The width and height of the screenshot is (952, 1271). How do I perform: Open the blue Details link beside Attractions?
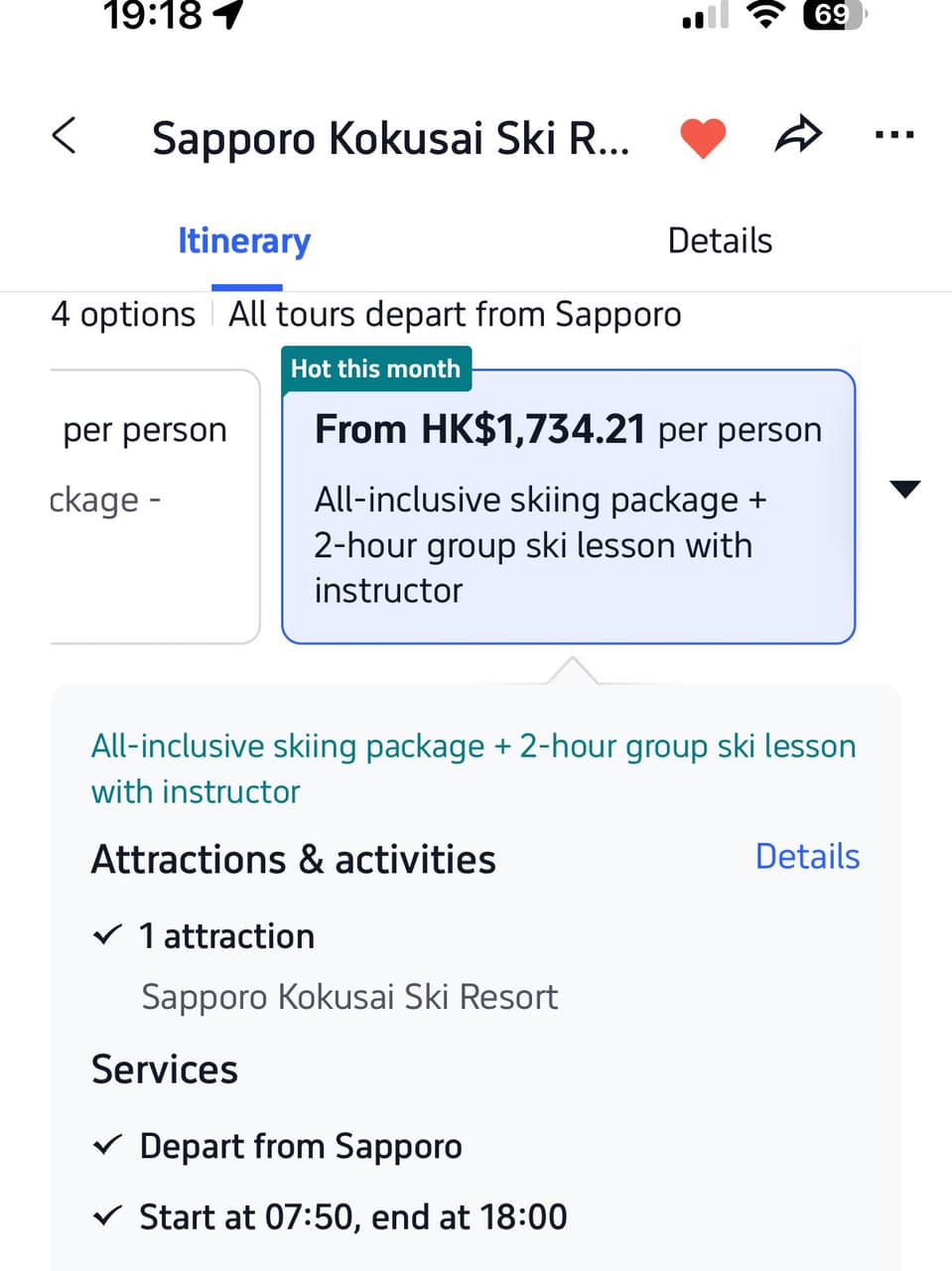pyautogui.click(x=807, y=856)
